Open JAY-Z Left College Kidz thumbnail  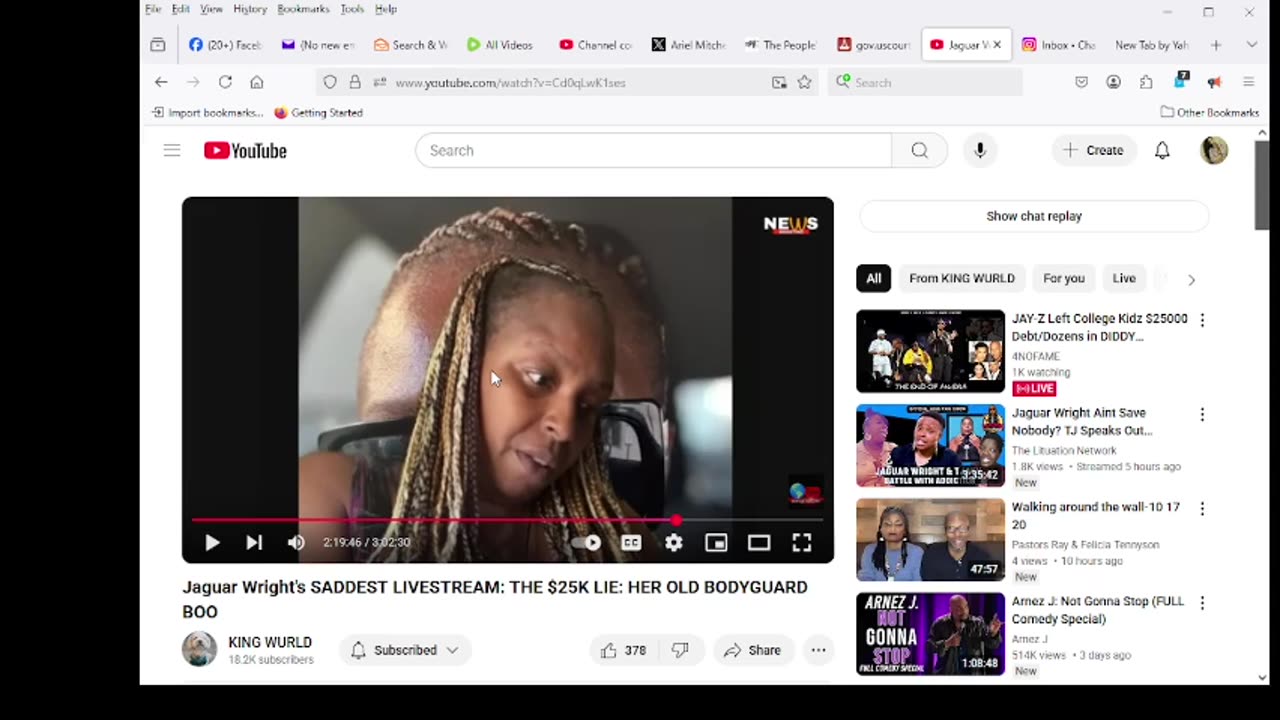[930, 351]
